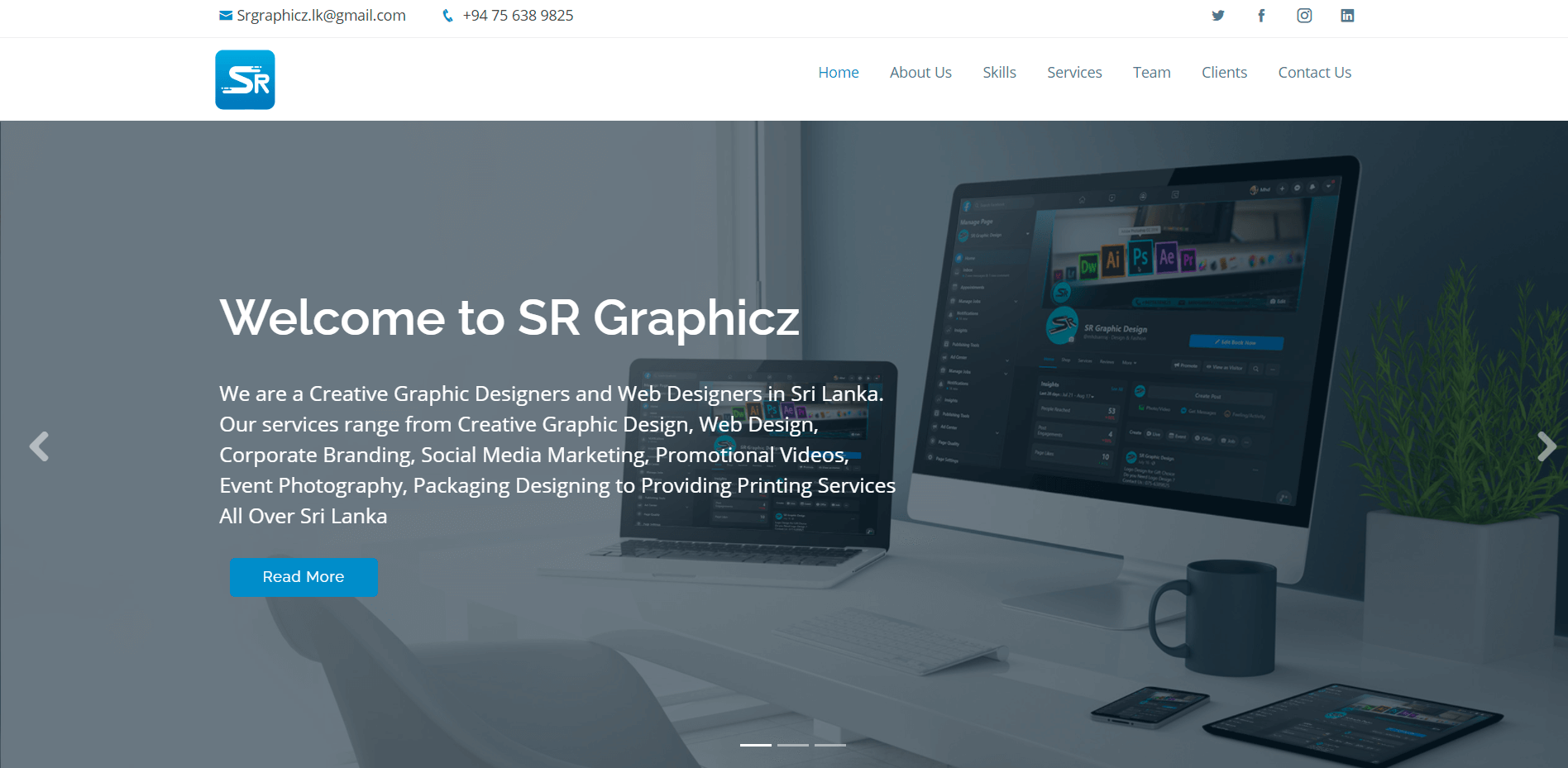
Task: Go to the Skills section
Action: click(999, 73)
